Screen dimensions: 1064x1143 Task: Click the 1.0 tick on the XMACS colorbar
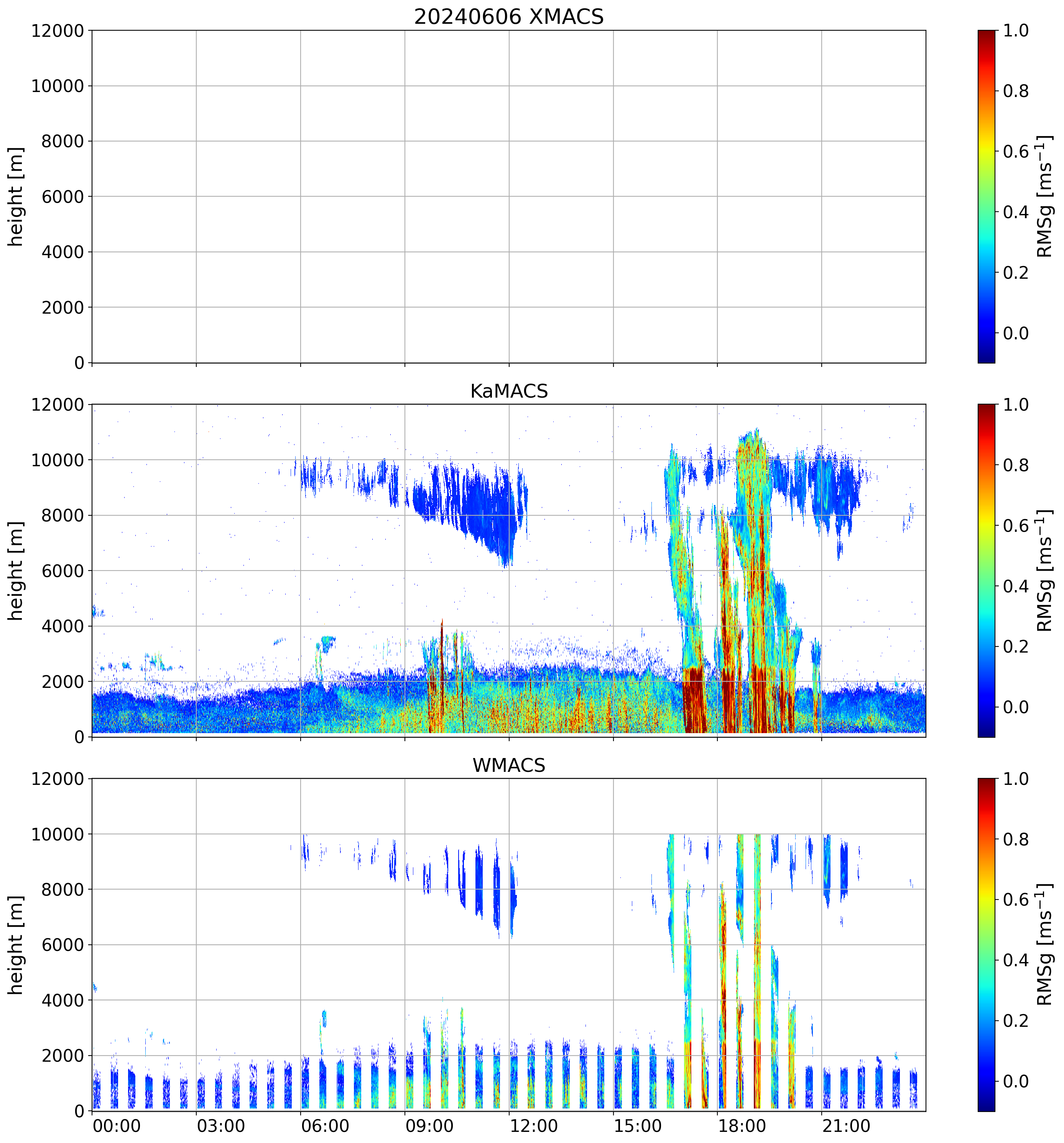[x=1016, y=30]
